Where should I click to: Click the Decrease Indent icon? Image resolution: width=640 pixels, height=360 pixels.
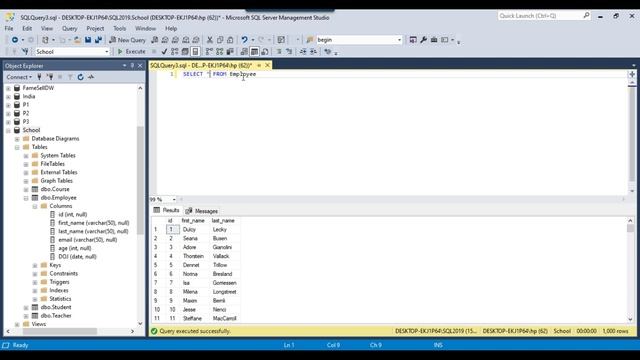[x=303, y=51]
